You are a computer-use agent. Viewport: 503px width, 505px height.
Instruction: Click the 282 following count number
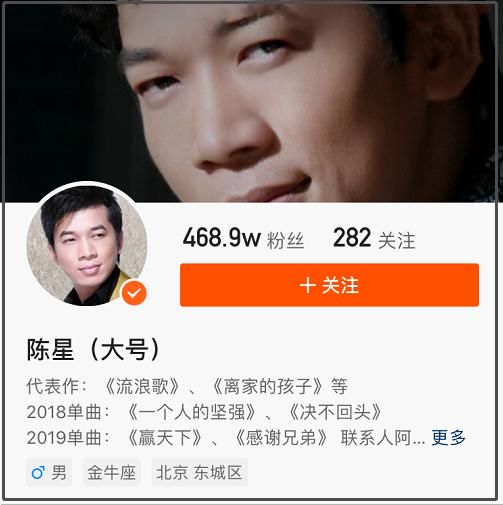pos(352,237)
